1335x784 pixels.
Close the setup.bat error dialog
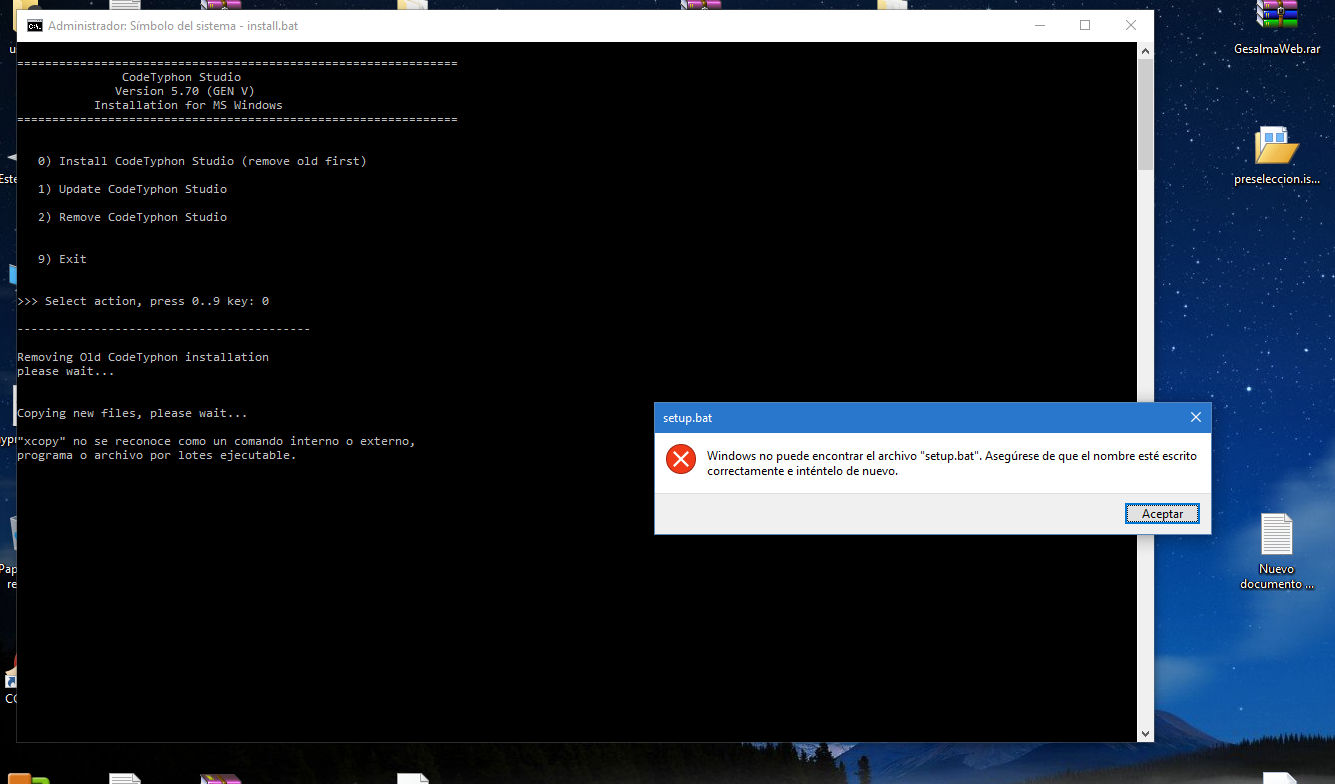pos(1196,417)
